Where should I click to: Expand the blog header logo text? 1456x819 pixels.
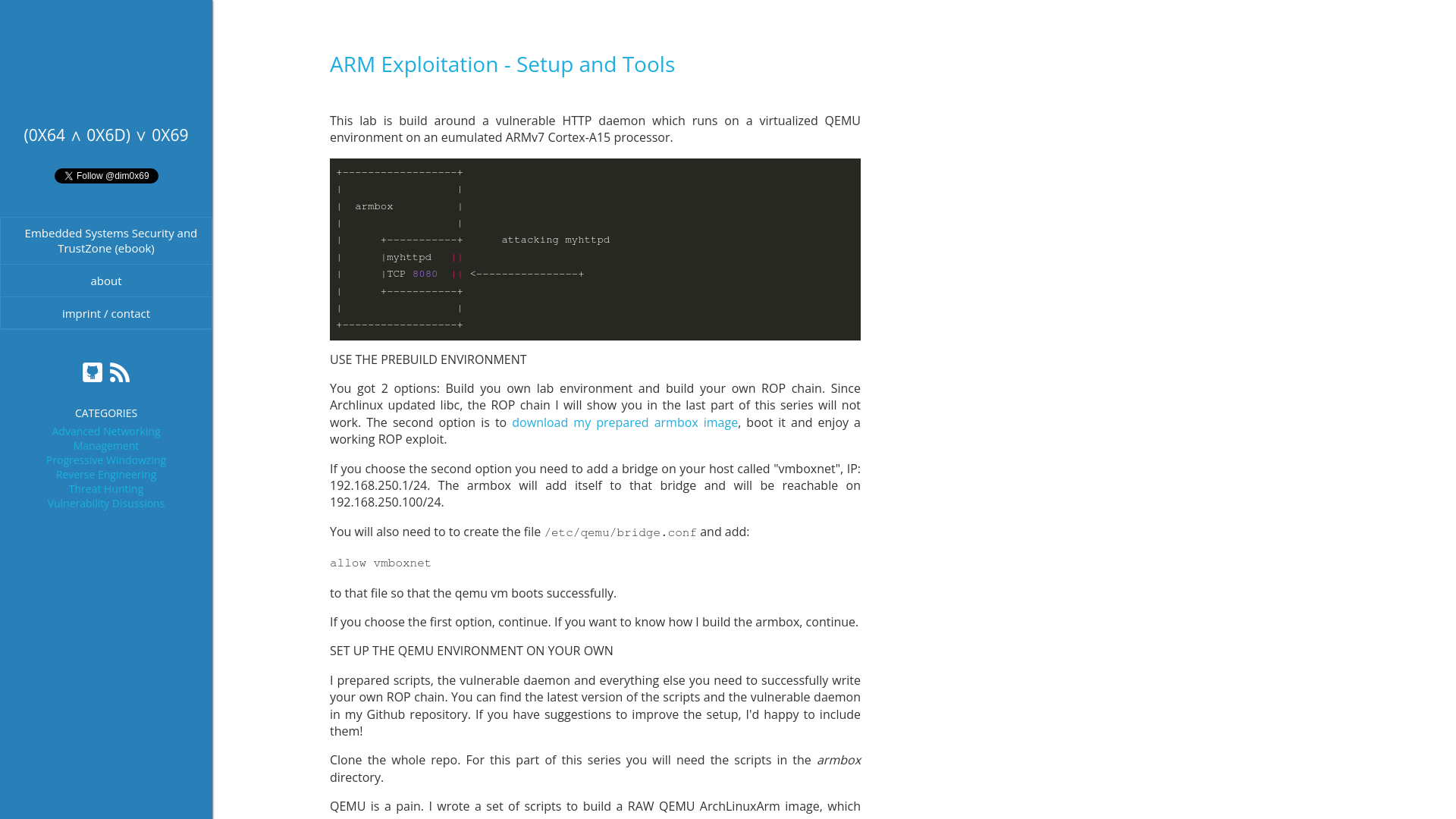(x=105, y=135)
